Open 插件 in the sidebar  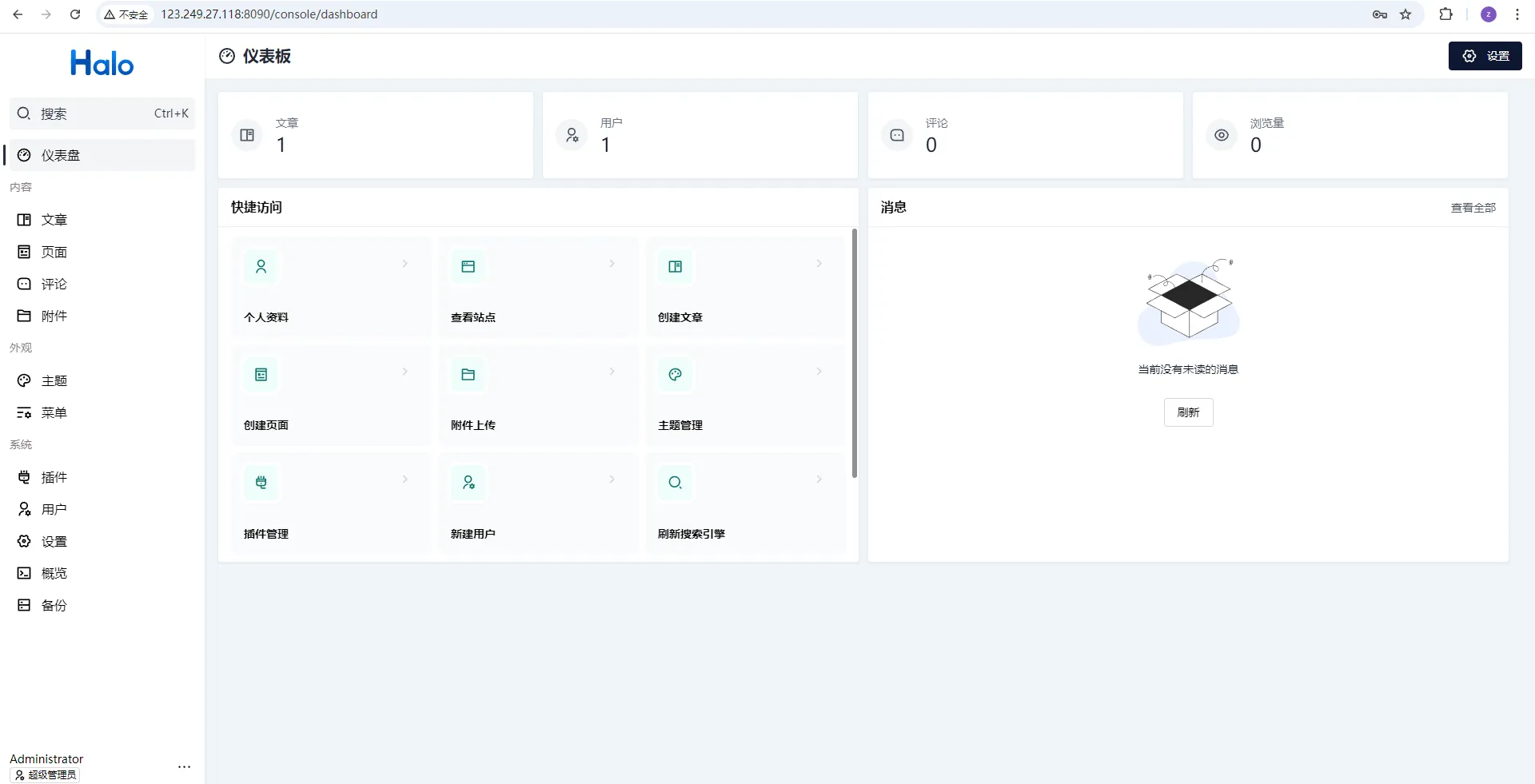(x=102, y=477)
